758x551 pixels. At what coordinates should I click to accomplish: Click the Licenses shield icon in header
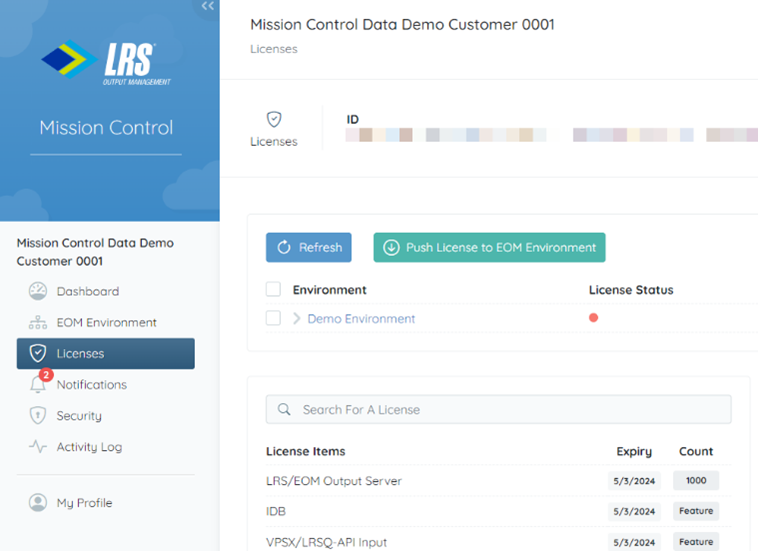(274, 119)
